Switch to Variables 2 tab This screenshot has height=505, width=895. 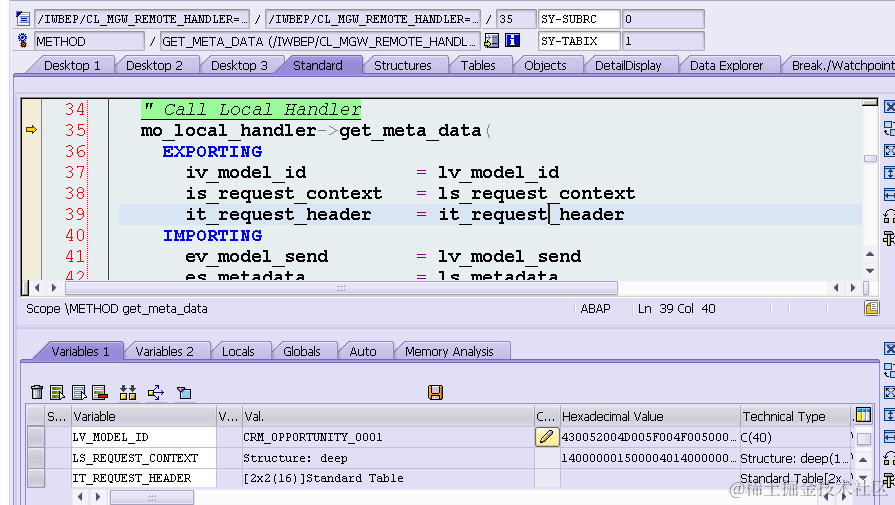[164, 352]
